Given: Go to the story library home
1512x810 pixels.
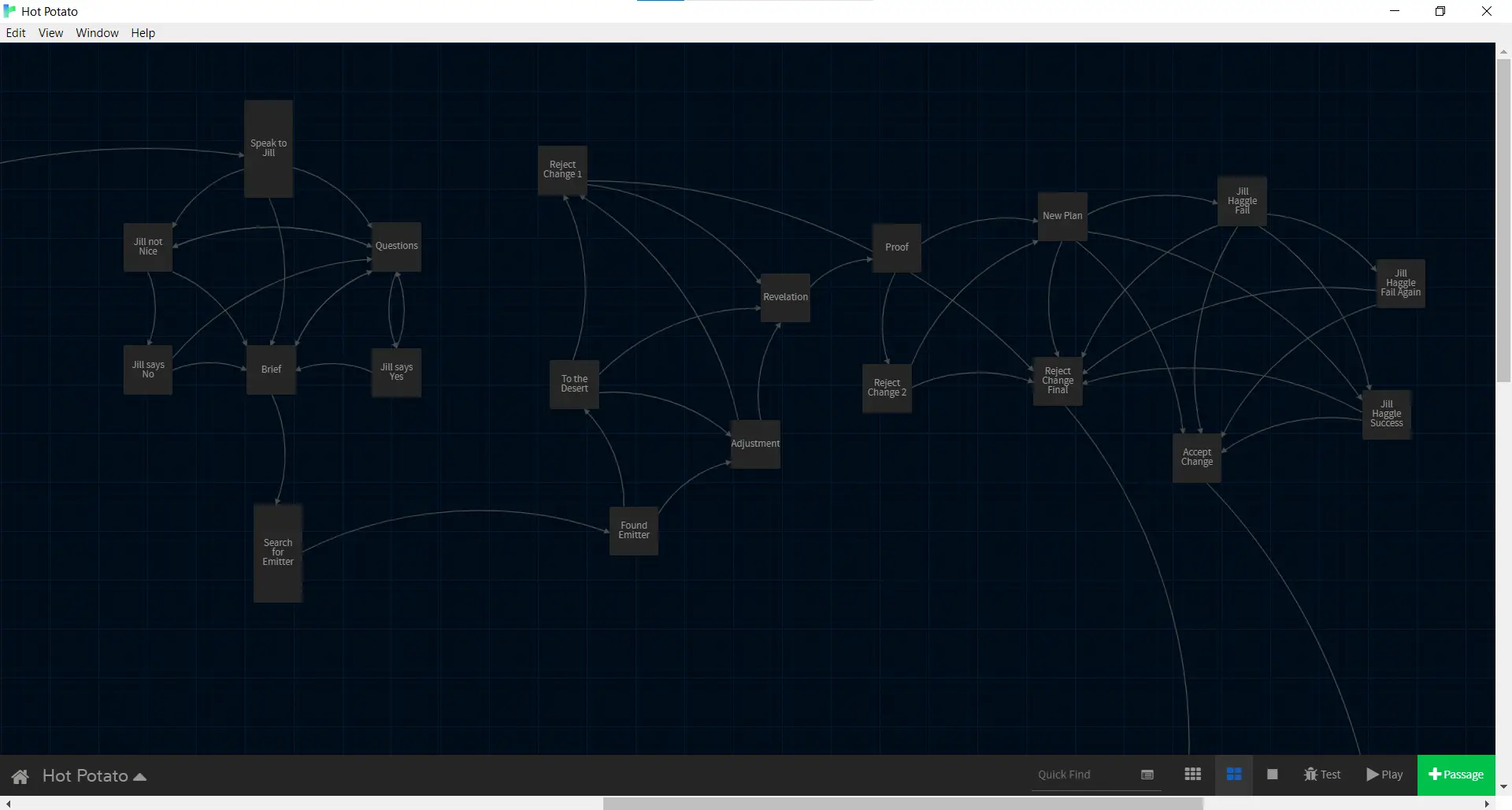Looking at the screenshot, I should [x=20, y=776].
